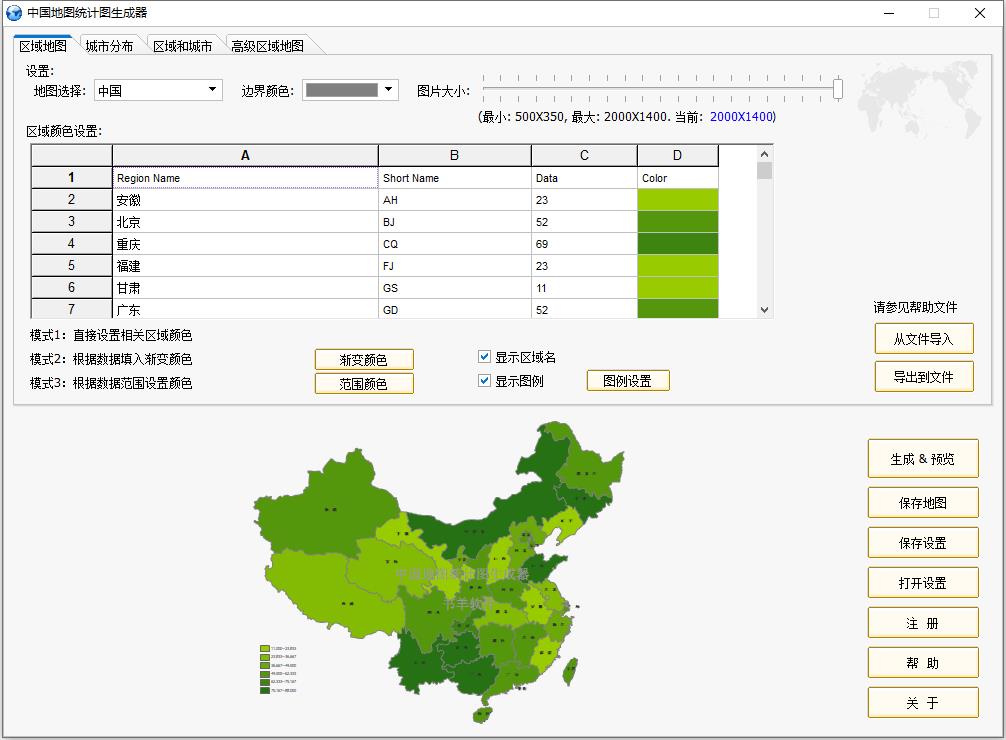This screenshot has height=740, width=1006.
Task: Click 生成 & 预览 to generate preview
Action: coord(922,458)
